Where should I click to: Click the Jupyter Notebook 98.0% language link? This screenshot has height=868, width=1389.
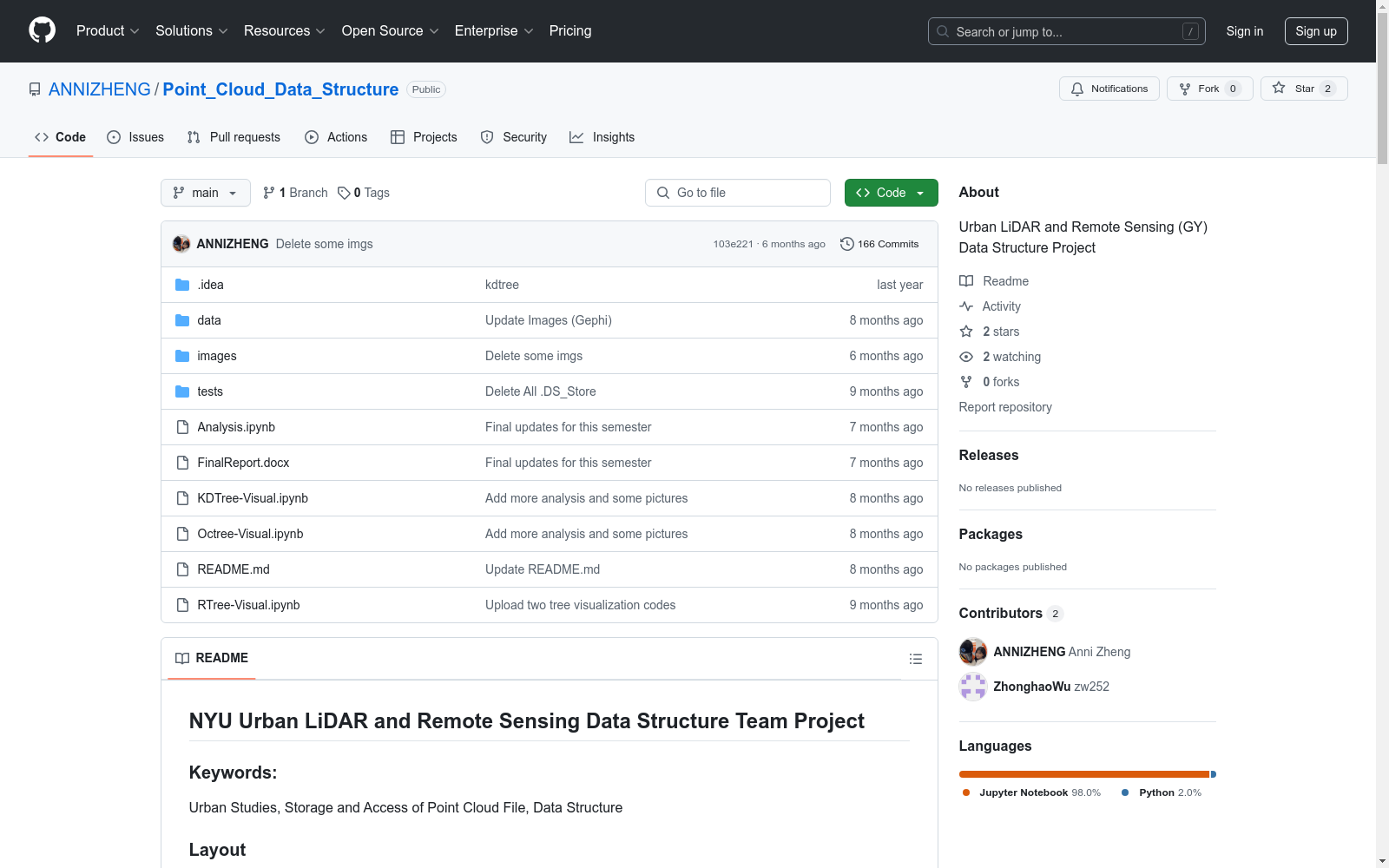[x=1031, y=792]
